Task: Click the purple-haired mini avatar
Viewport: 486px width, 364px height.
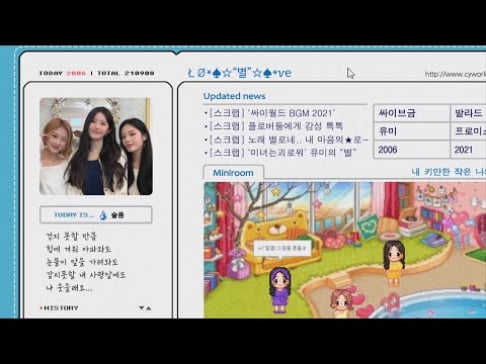Action: [x=279, y=290]
